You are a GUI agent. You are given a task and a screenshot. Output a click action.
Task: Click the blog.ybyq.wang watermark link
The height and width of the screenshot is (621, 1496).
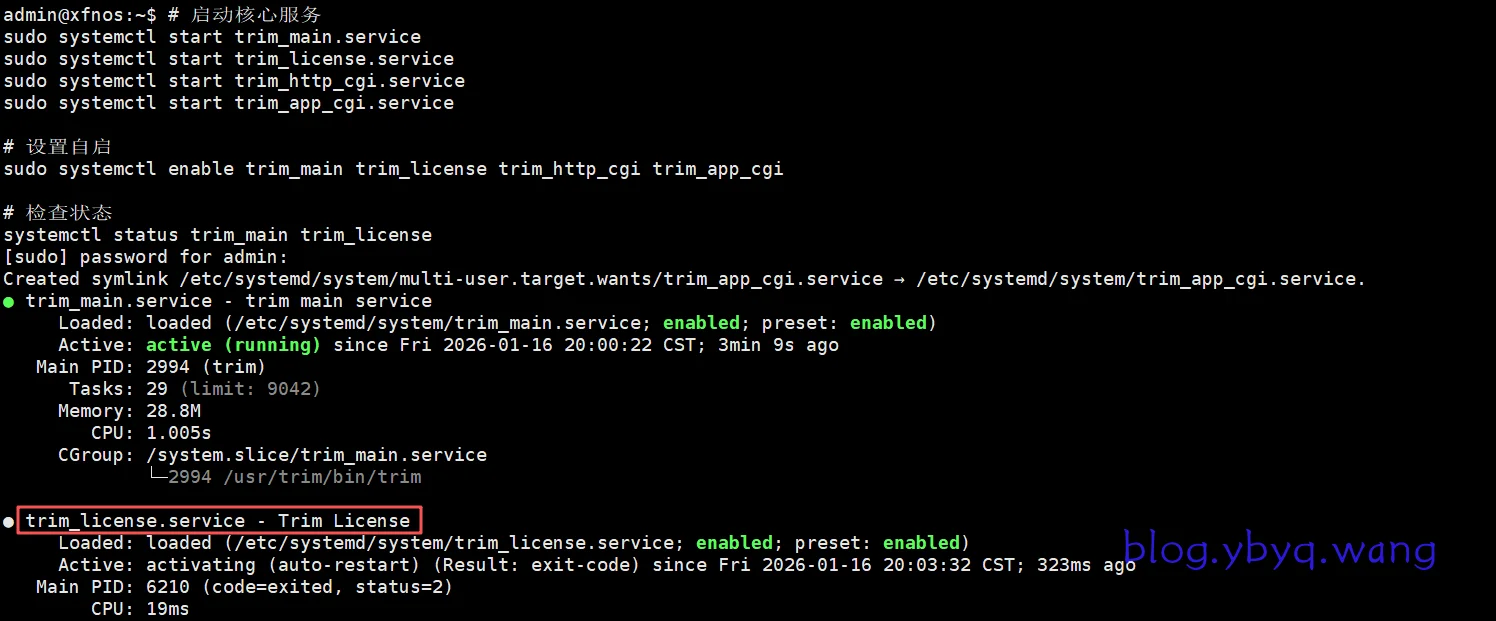(1279, 549)
